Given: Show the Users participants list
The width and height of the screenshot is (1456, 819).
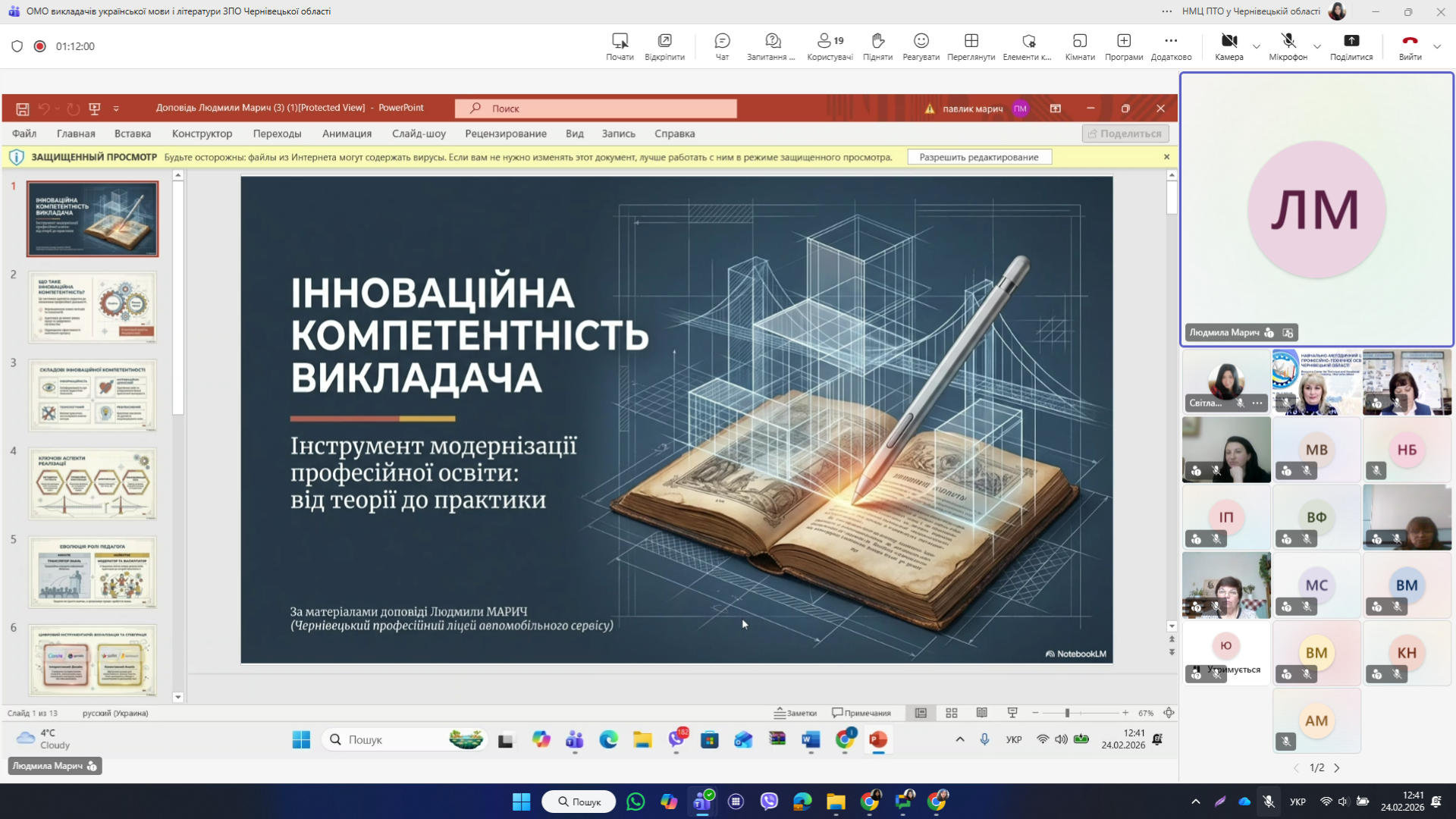Looking at the screenshot, I should [x=830, y=45].
